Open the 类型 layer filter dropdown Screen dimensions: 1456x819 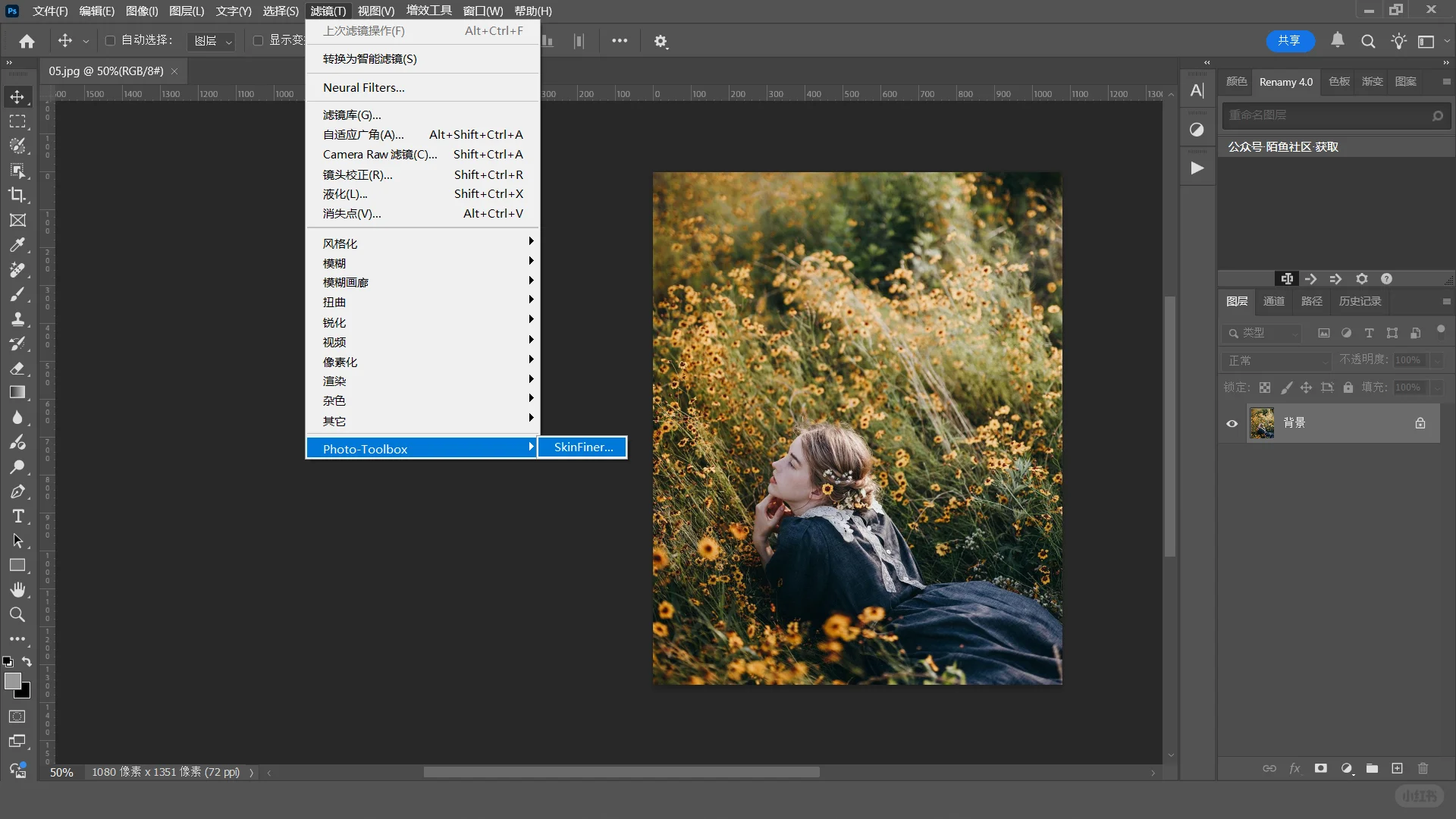click(x=1262, y=333)
